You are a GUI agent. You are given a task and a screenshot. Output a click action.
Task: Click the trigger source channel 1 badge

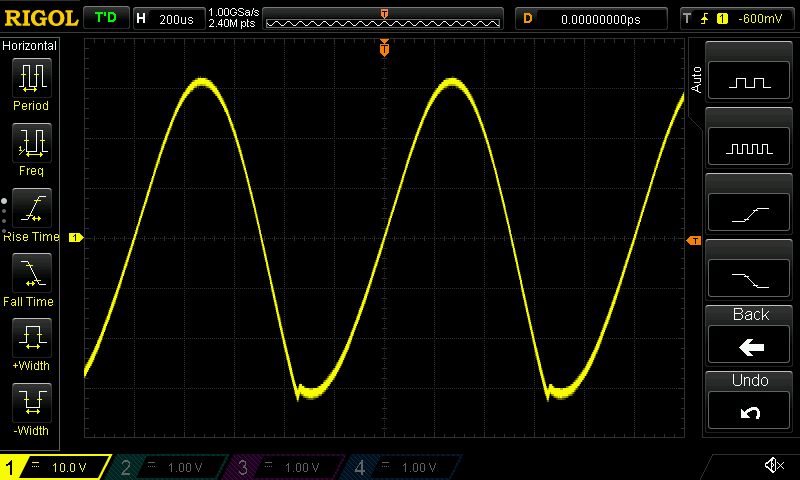coord(722,19)
